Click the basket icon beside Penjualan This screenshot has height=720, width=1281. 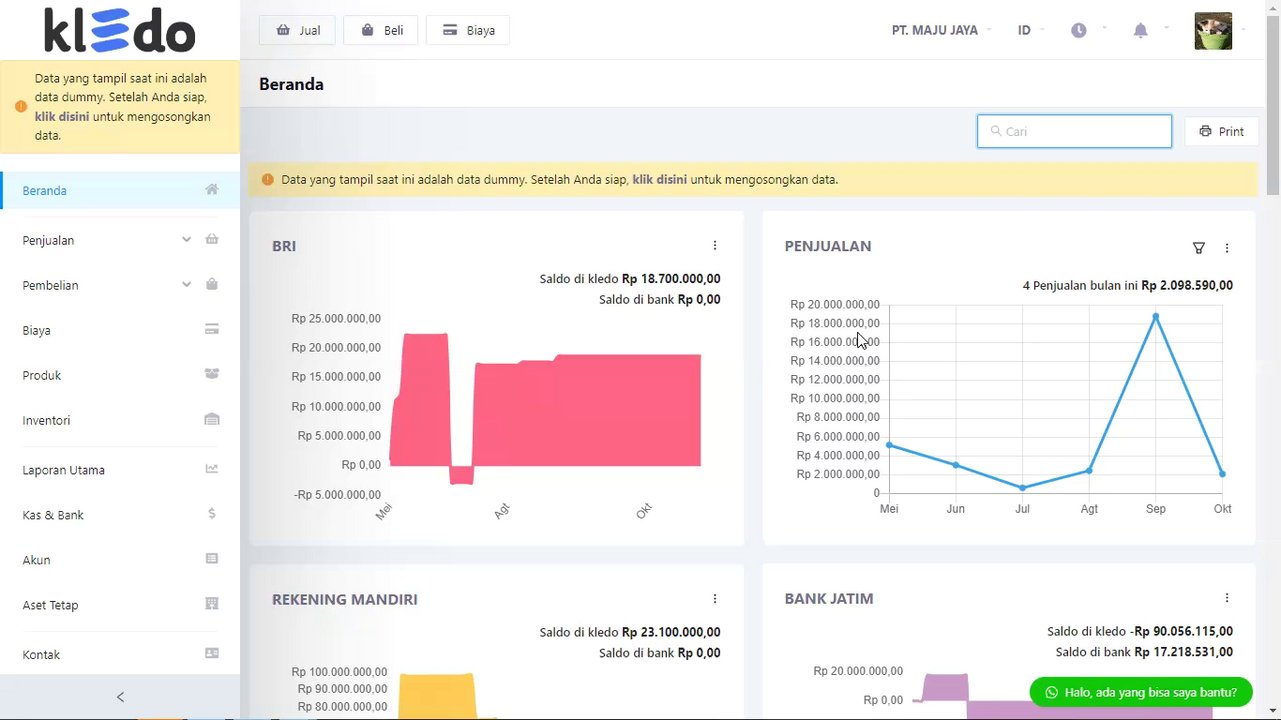point(212,239)
